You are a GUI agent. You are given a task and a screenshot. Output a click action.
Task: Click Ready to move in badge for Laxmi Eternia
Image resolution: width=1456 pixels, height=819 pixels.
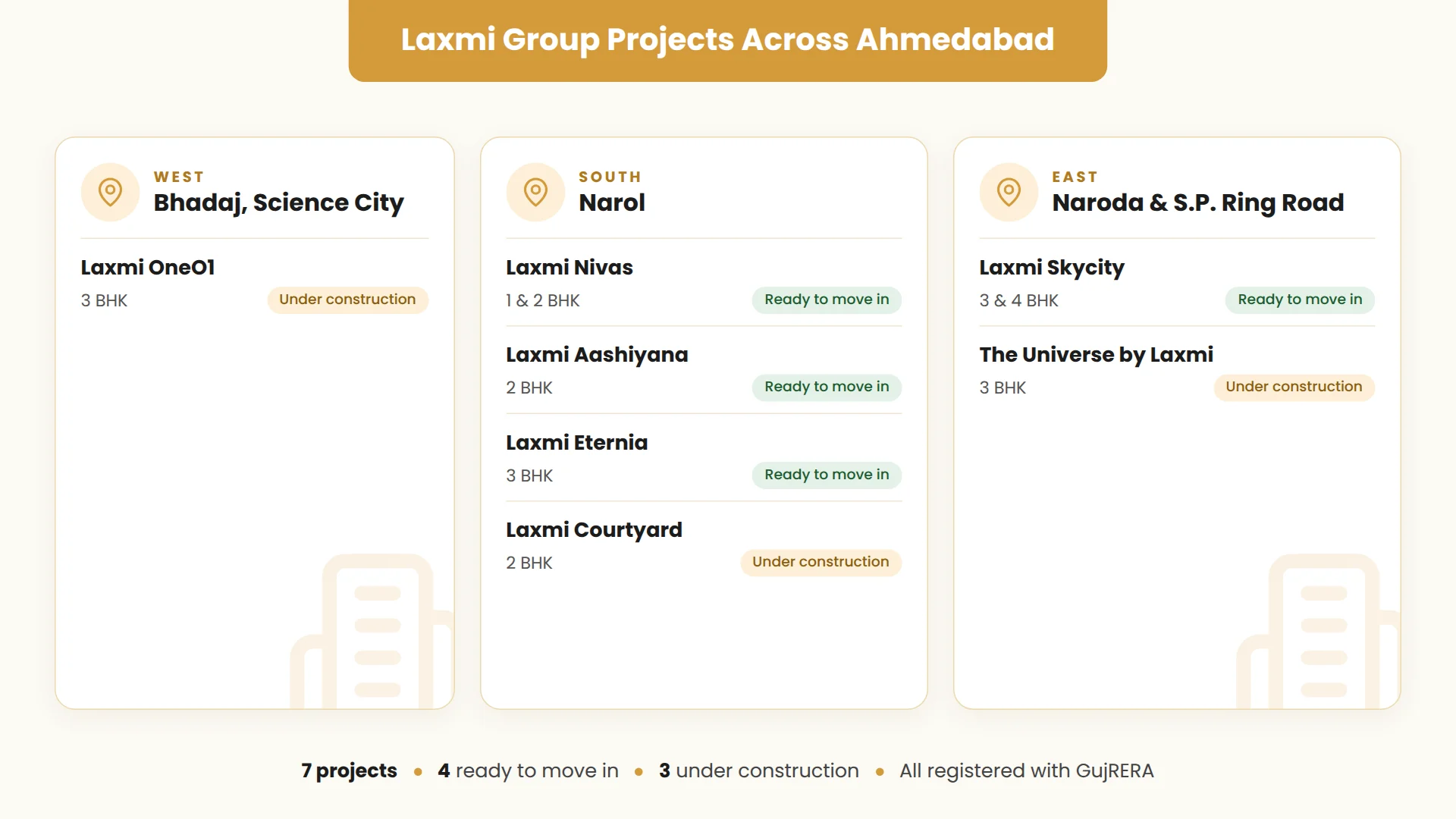[827, 475]
